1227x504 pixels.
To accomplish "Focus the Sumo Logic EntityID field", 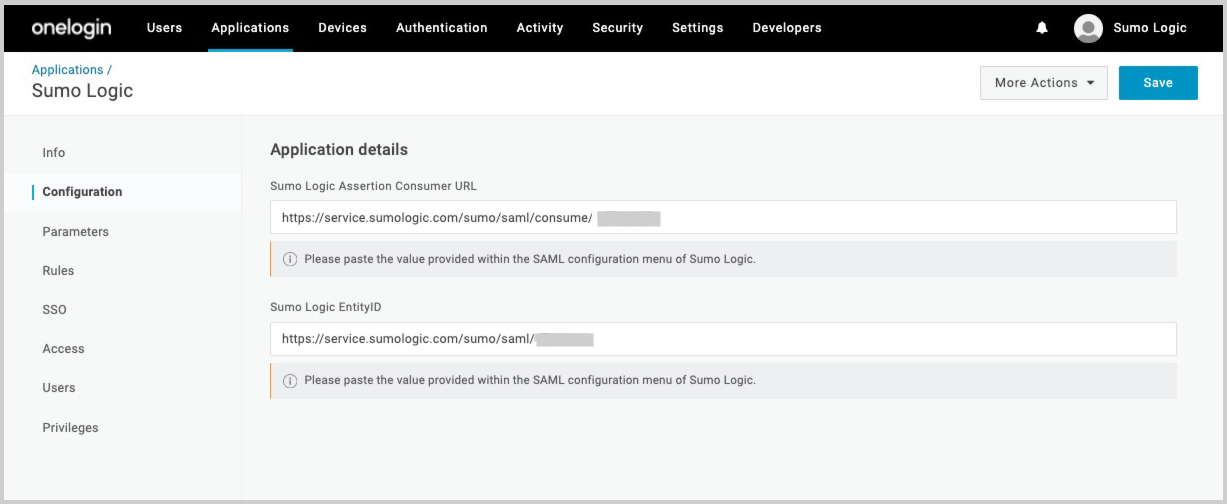I will 722,339.
